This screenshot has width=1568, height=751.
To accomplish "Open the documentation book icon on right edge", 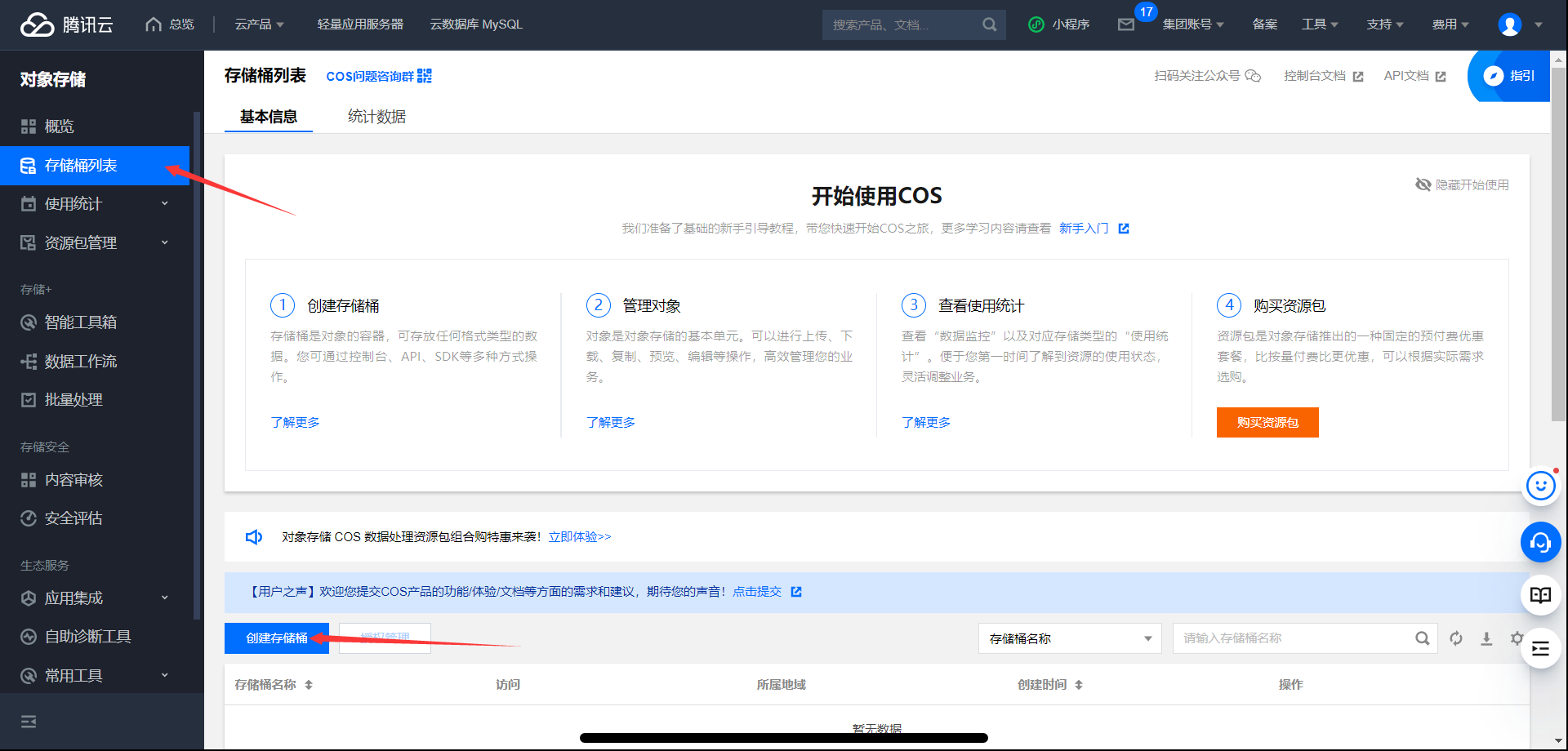I will (x=1540, y=595).
